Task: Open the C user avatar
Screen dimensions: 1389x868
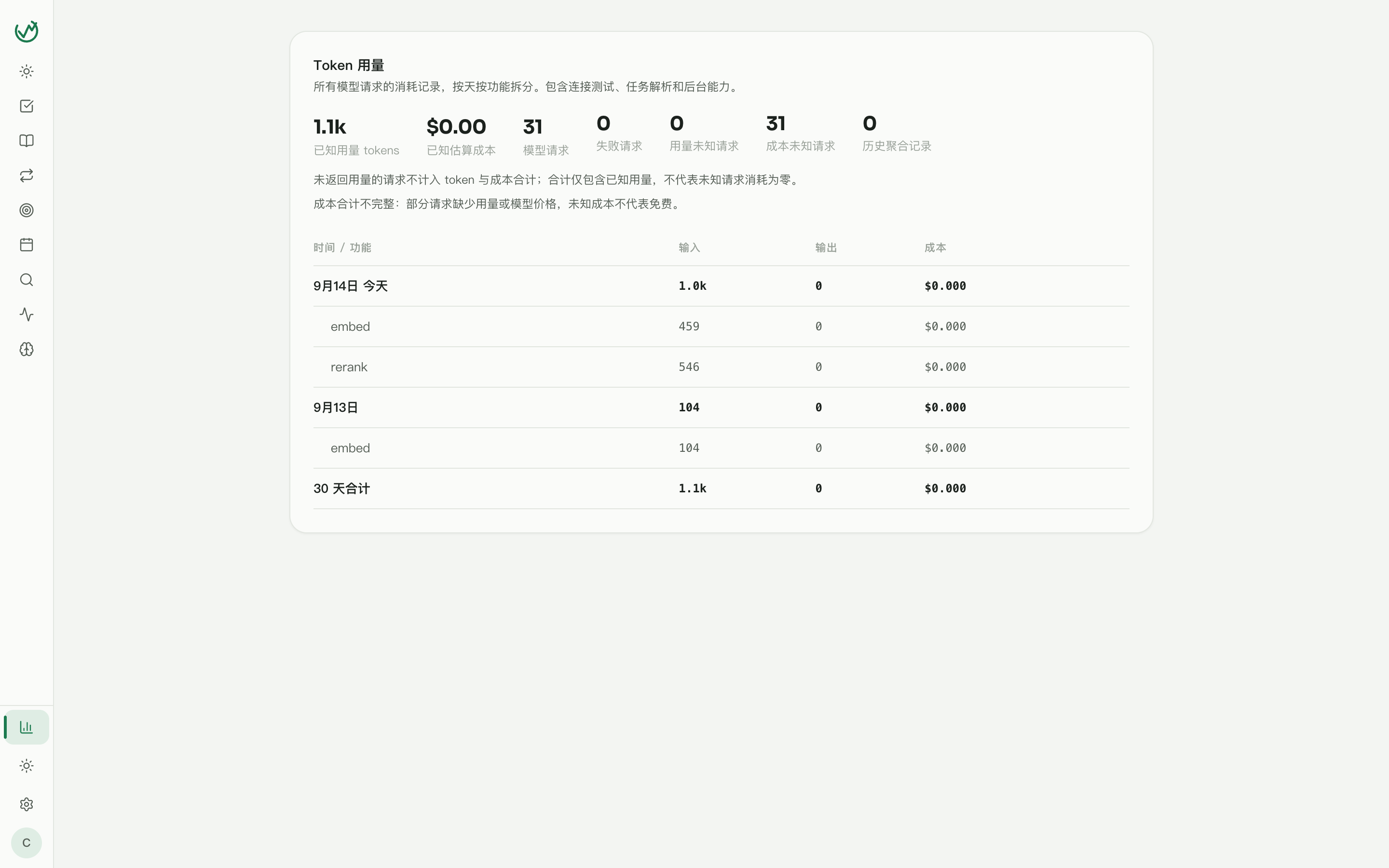Action: (27, 843)
